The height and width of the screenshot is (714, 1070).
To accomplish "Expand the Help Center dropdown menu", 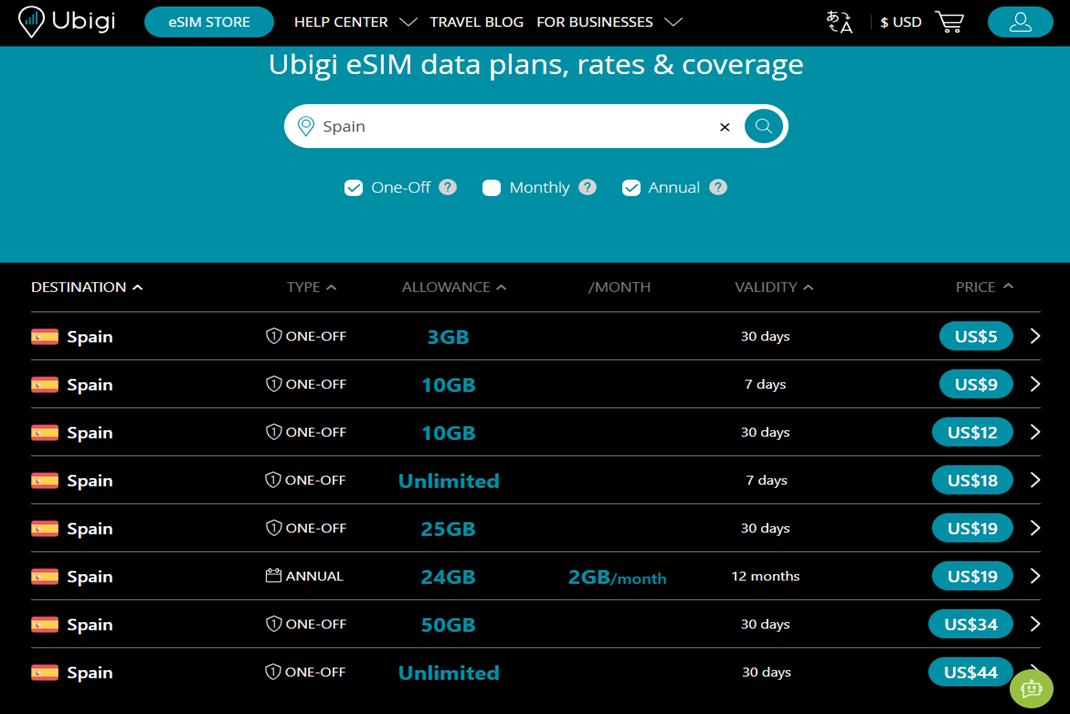I will (x=407, y=22).
